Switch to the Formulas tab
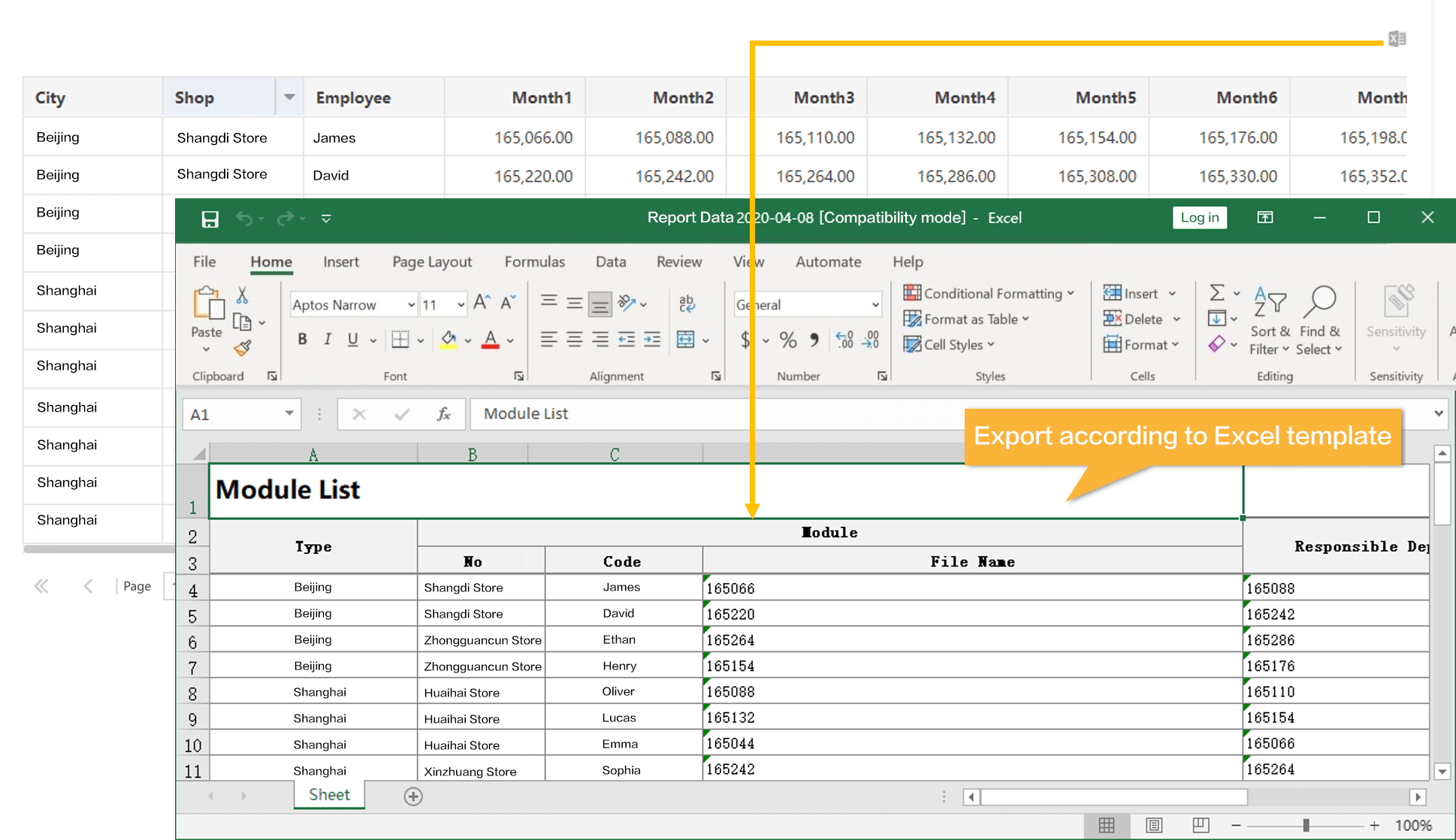The height and width of the screenshot is (840, 1456). tap(534, 261)
